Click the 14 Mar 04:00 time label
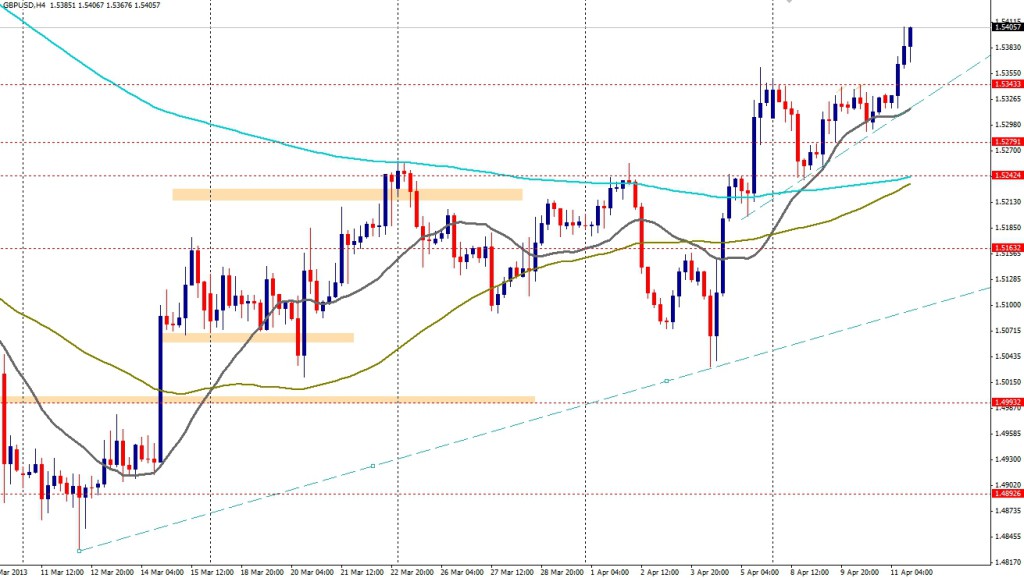The height and width of the screenshot is (578, 1024). coord(160,572)
